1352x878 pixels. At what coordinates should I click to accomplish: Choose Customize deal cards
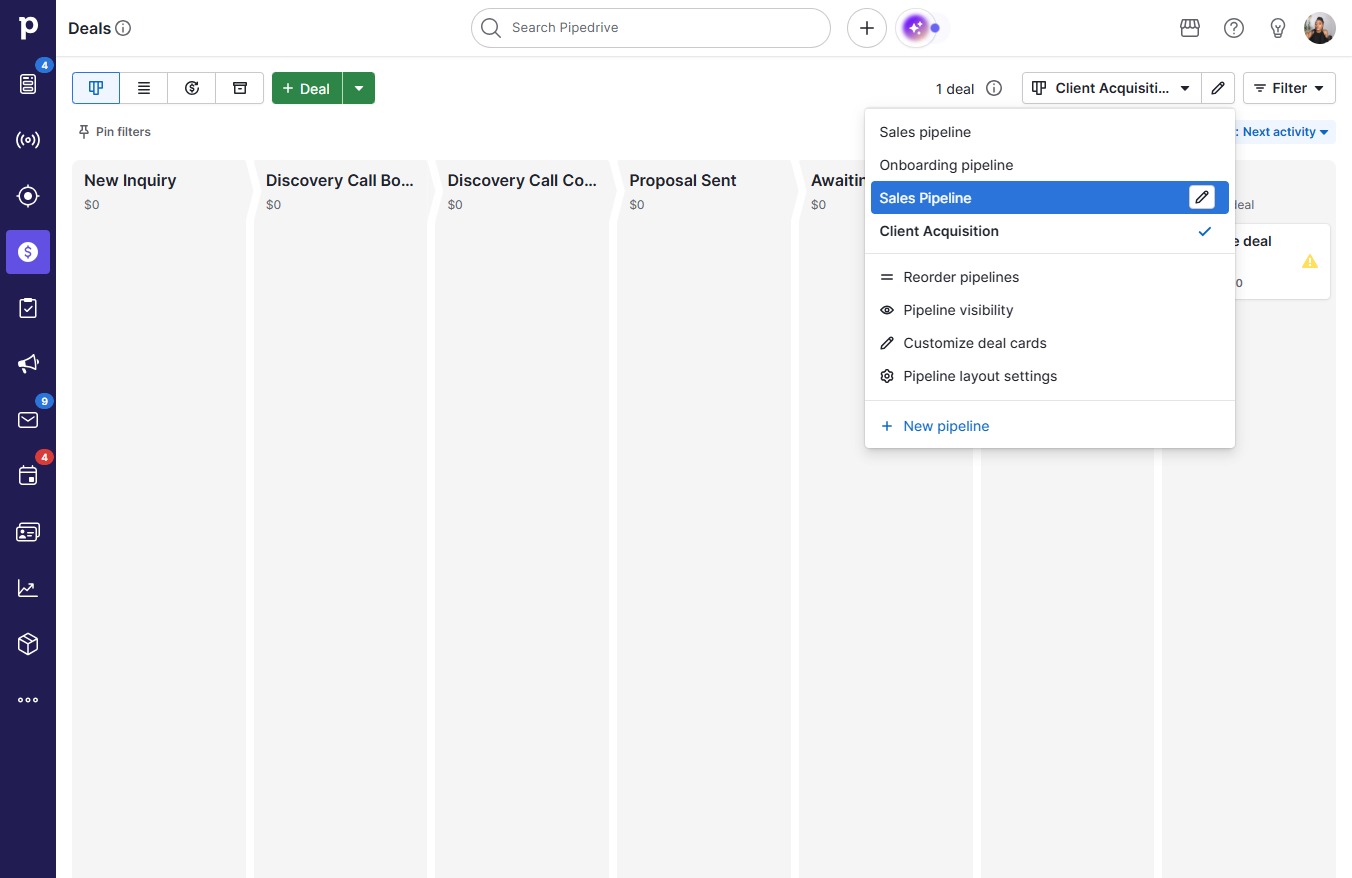coord(1050,343)
